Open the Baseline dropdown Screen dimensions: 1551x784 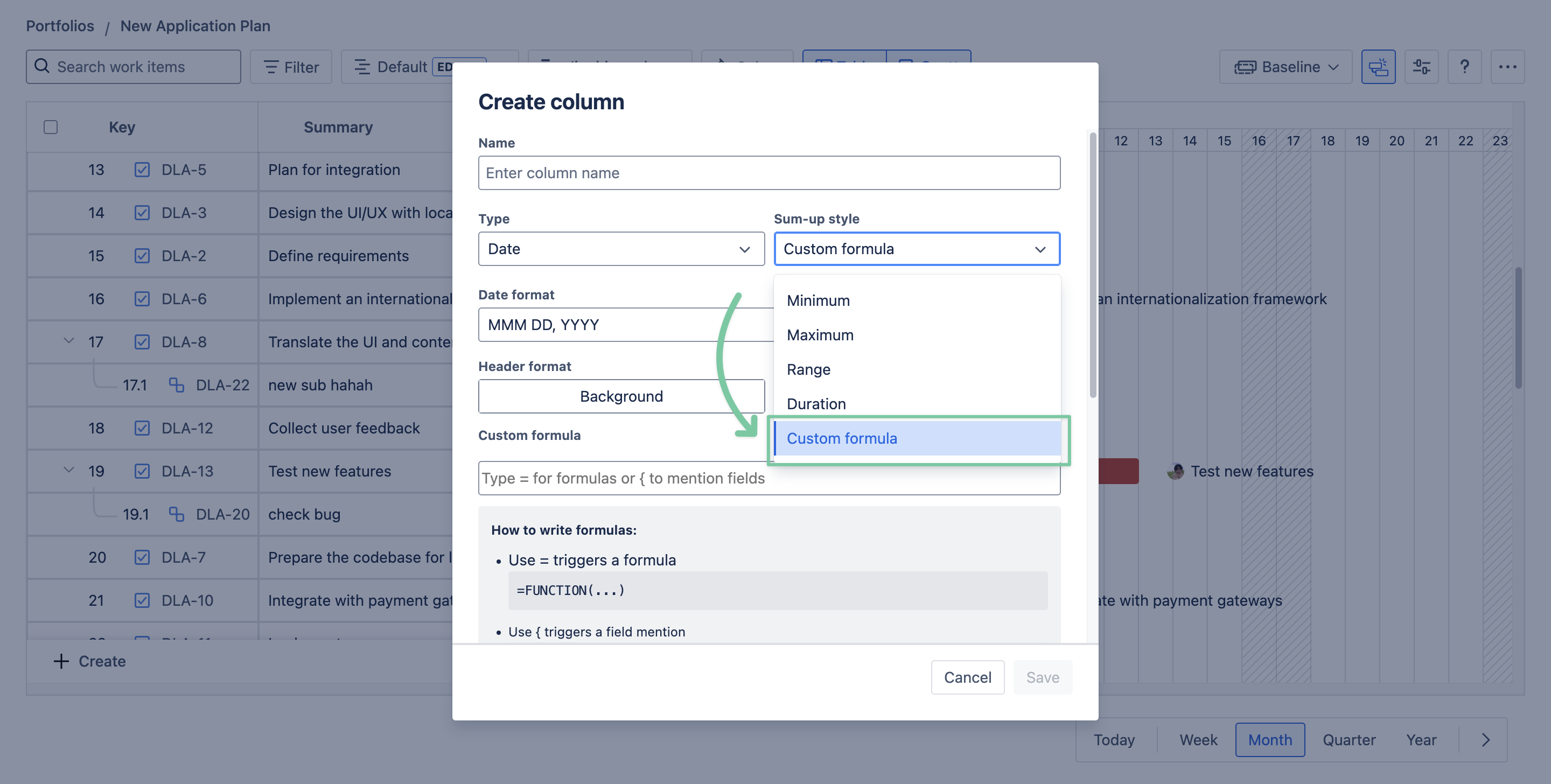(x=1285, y=67)
